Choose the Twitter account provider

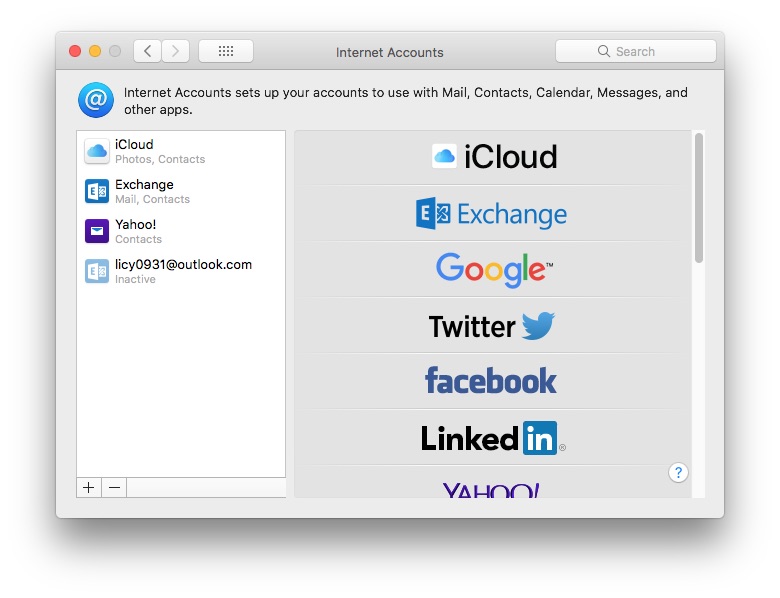pyautogui.click(x=491, y=326)
